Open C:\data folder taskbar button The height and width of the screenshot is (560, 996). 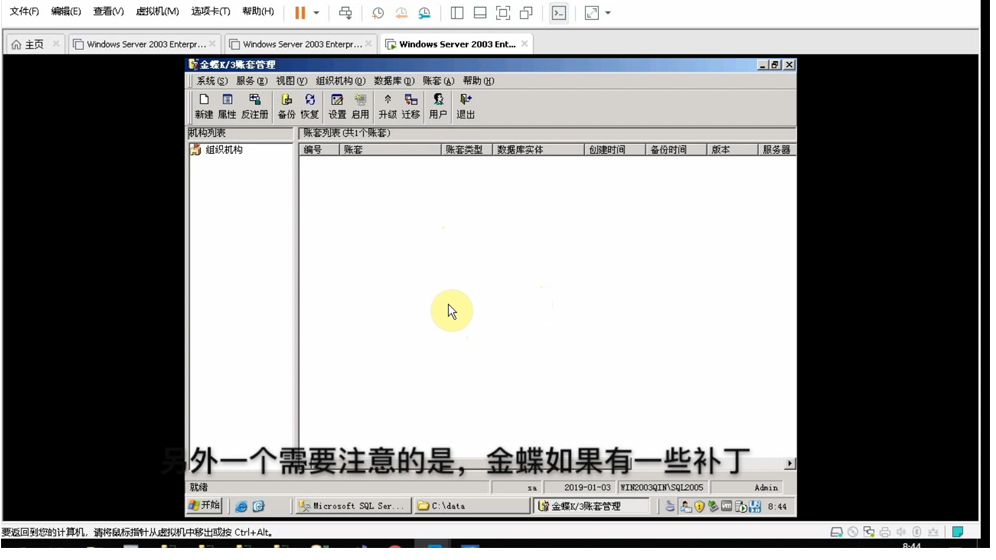coord(471,506)
